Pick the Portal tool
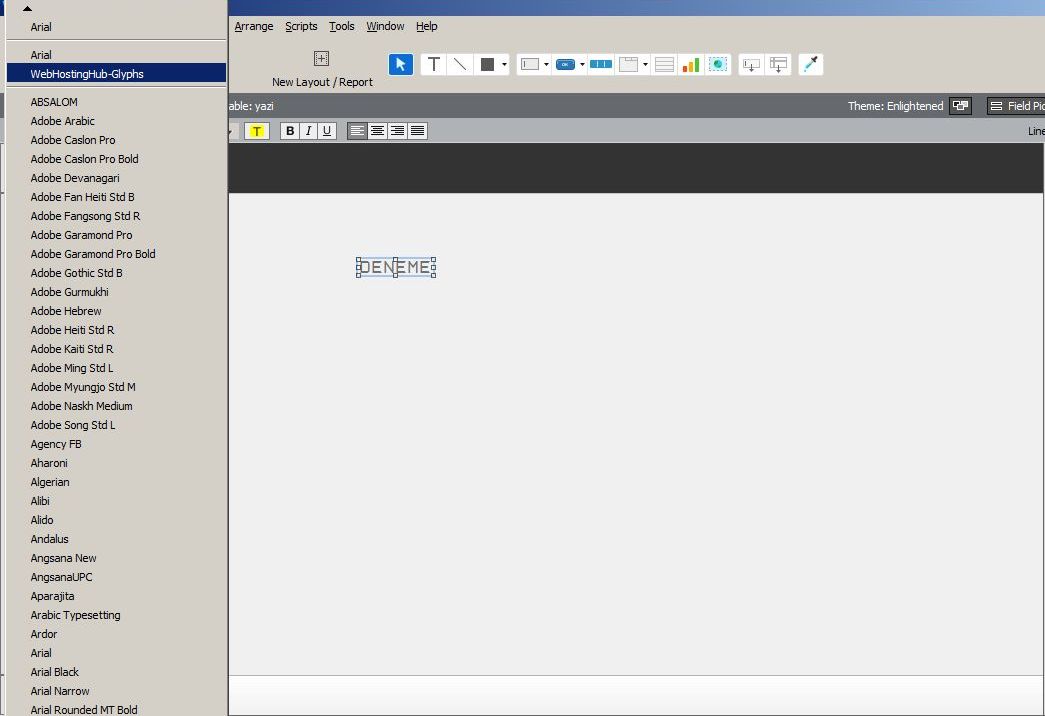Viewport: 1045px width, 716px height. click(x=664, y=64)
